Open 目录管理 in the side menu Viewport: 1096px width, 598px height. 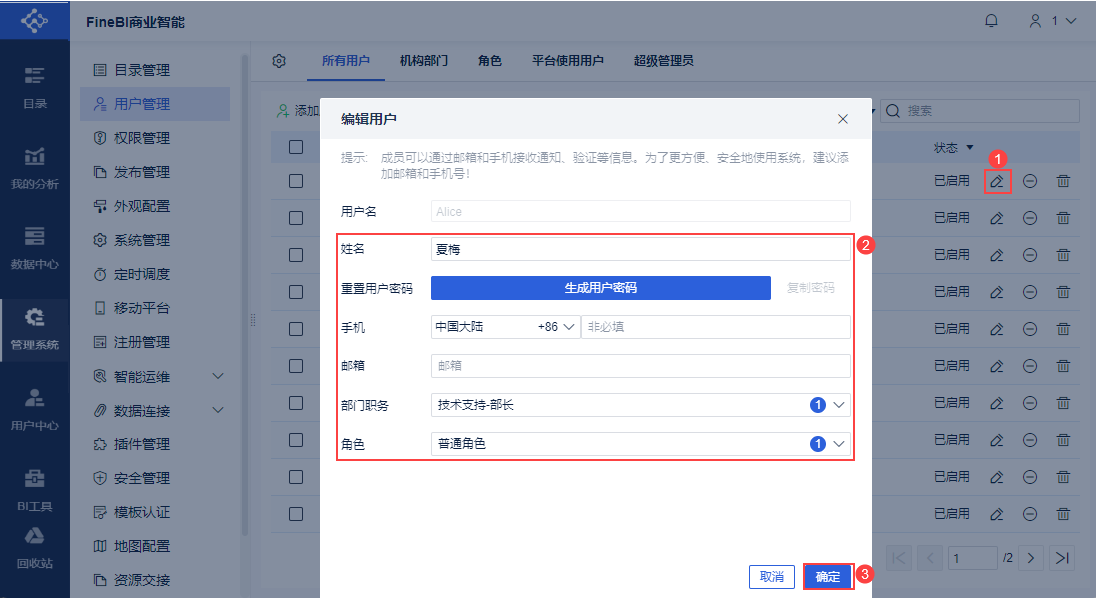pyautogui.click(x=154, y=70)
